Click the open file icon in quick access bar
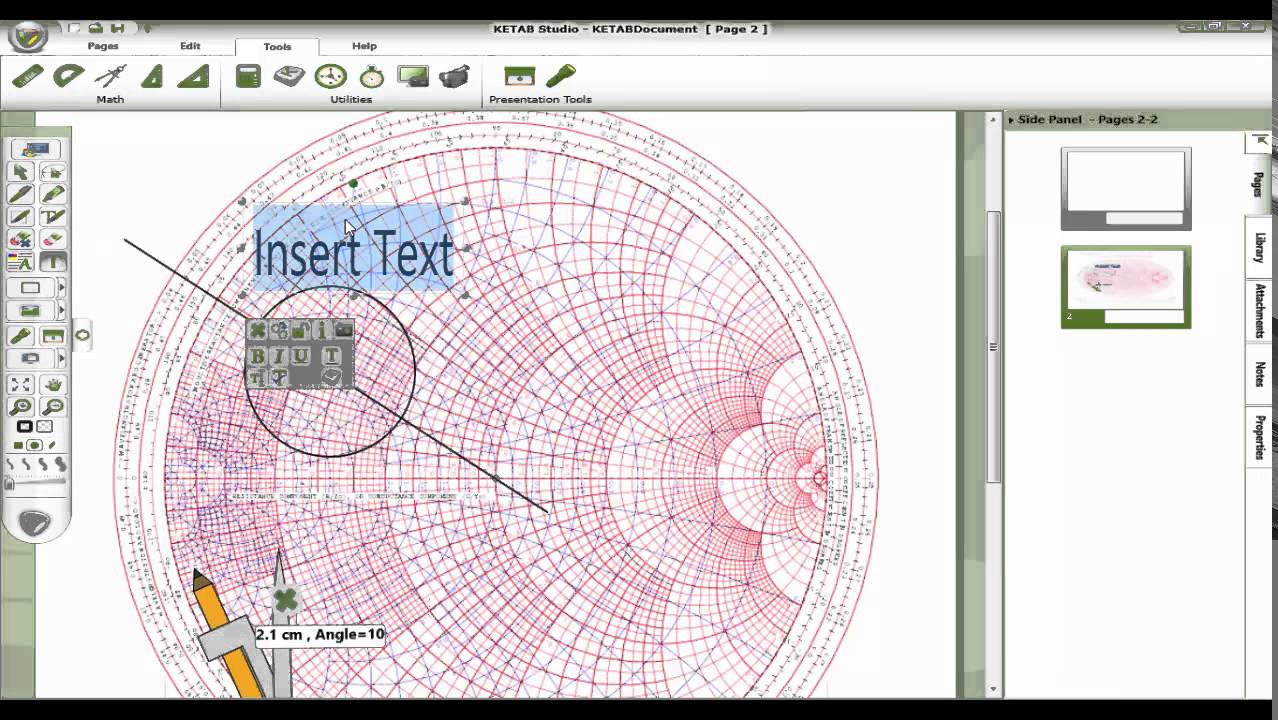This screenshot has height=720, width=1278. pos(95,28)
